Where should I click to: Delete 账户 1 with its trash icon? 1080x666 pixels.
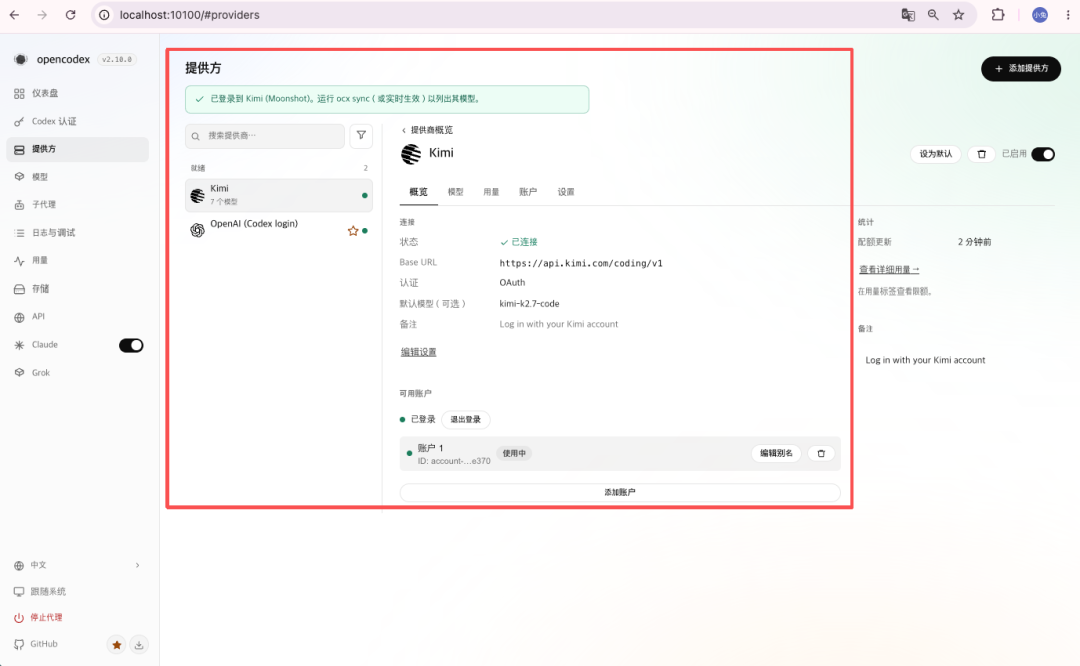point(821,453)
